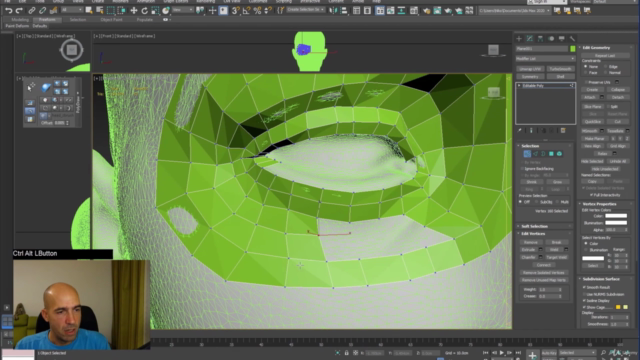This screenshot has width=640, height=360.
Task: Toggle Isoline Display checkbox
Action: coord(584,301)
